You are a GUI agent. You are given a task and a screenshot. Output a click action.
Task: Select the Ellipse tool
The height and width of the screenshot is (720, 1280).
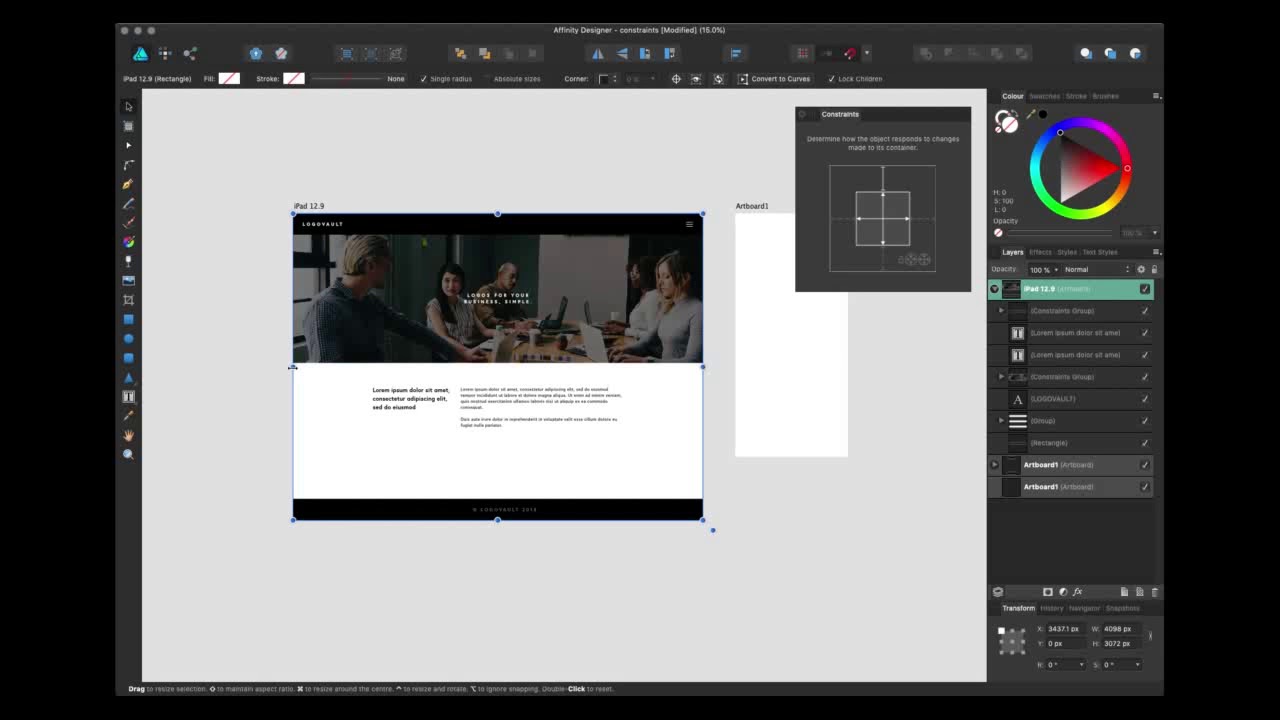(x=128, y=338)
